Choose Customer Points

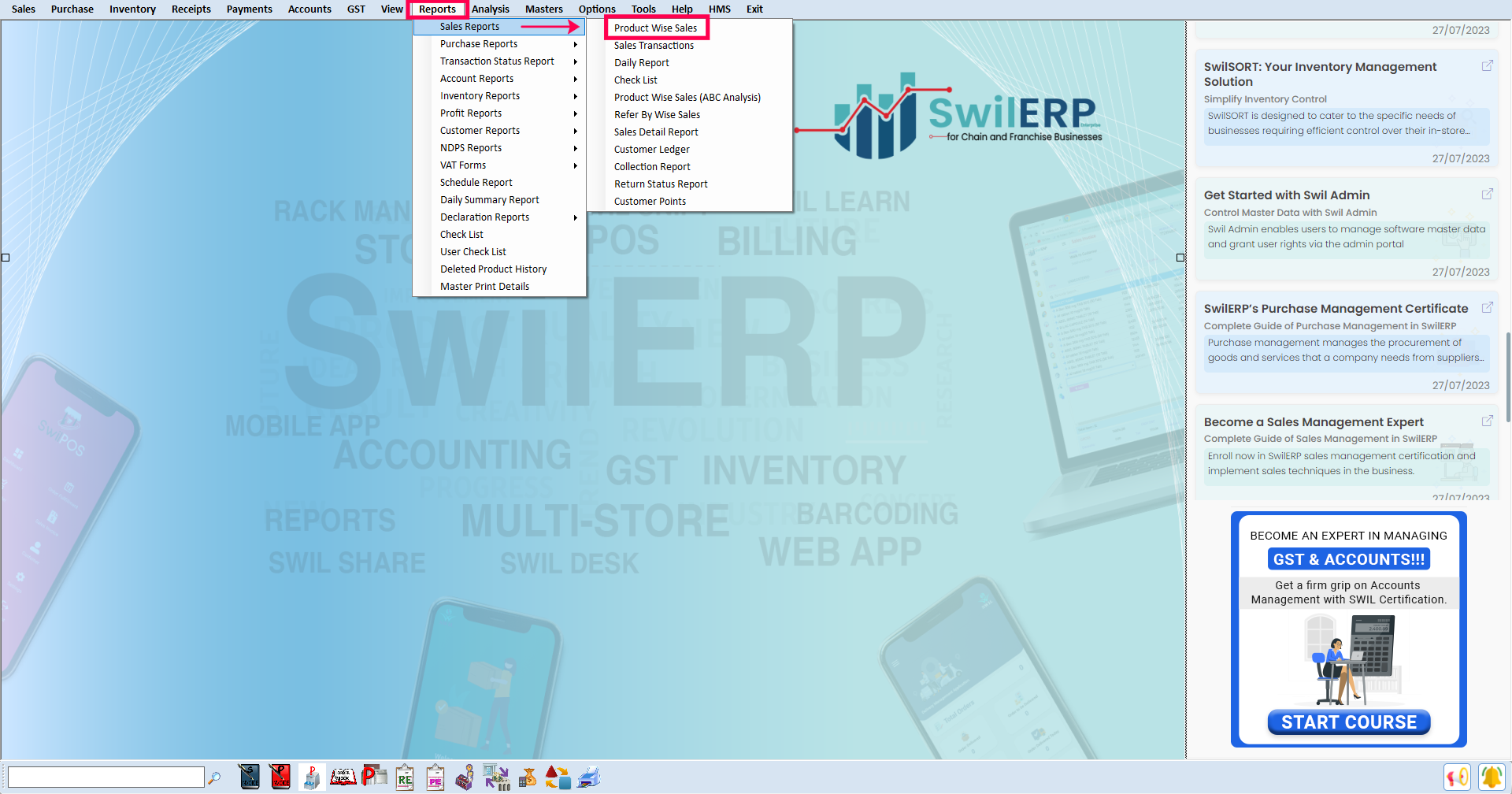click(x=650, y=202)
